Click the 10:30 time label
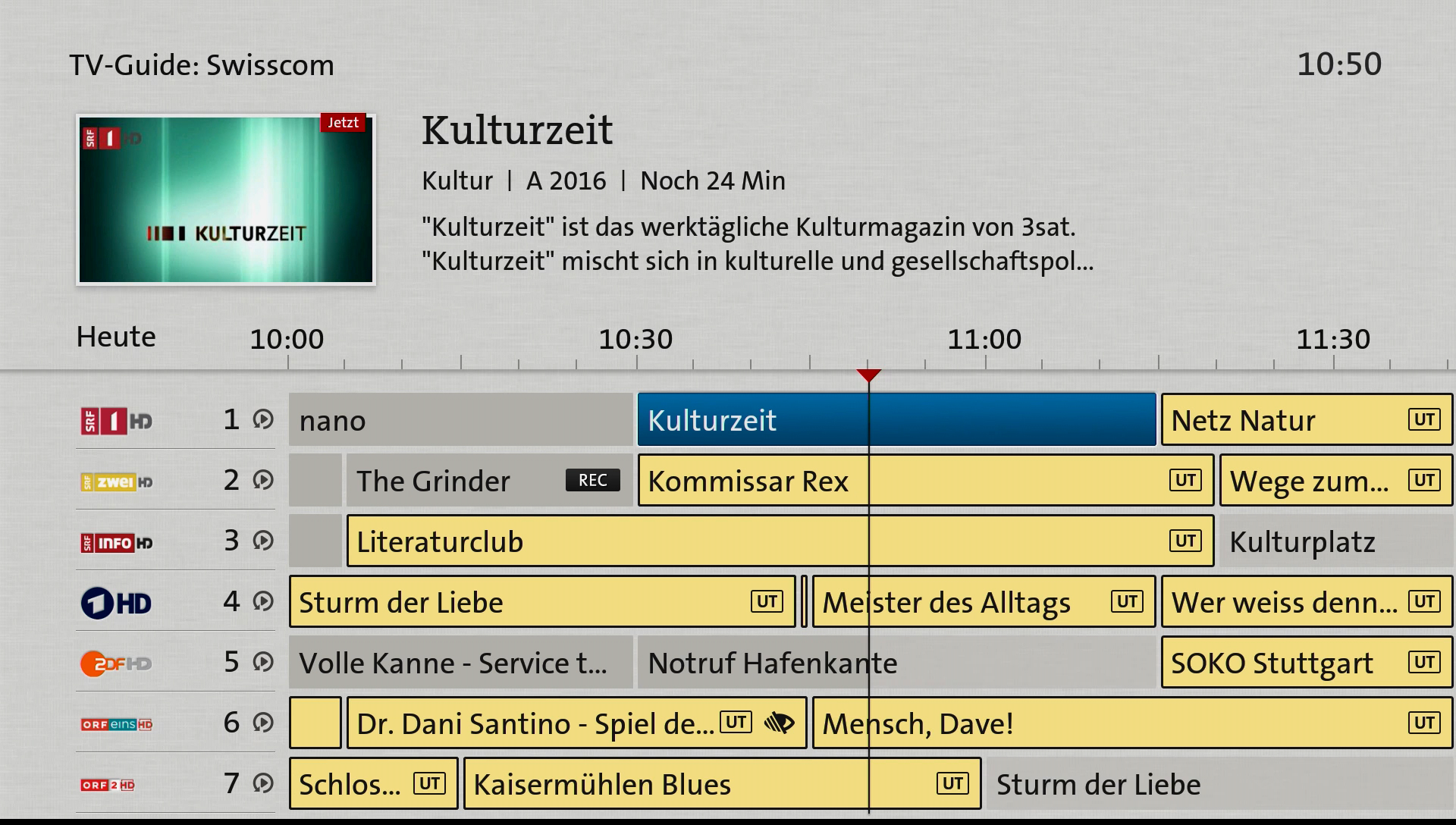 [635, 339]
